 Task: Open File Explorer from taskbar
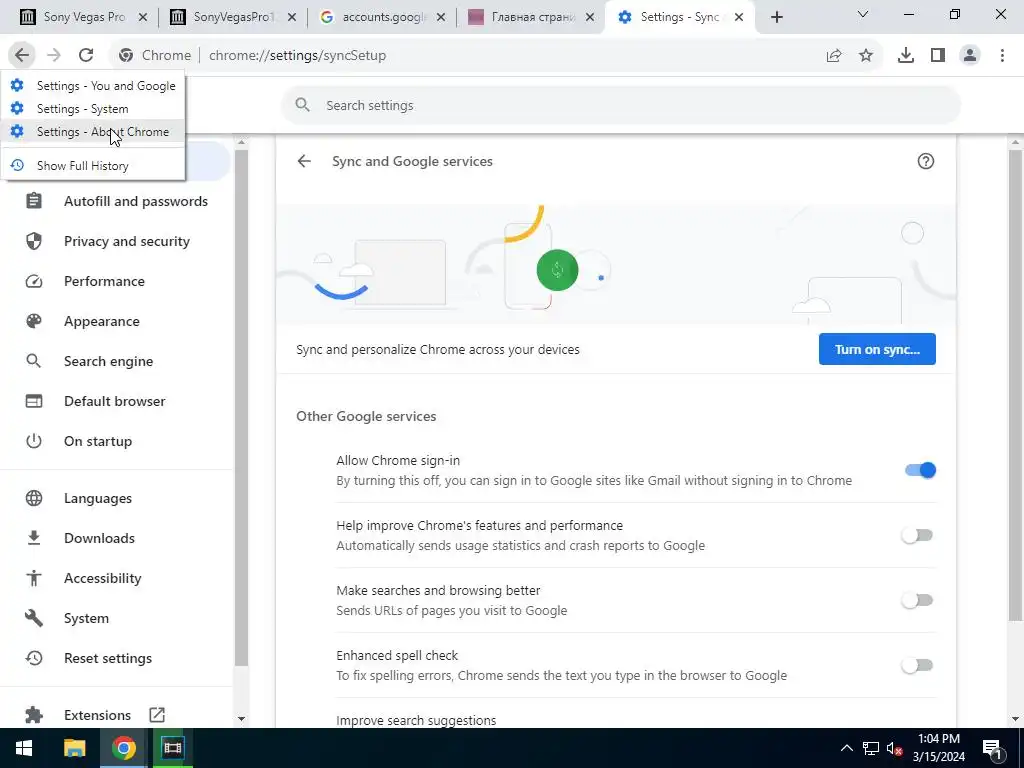[74, 748]
